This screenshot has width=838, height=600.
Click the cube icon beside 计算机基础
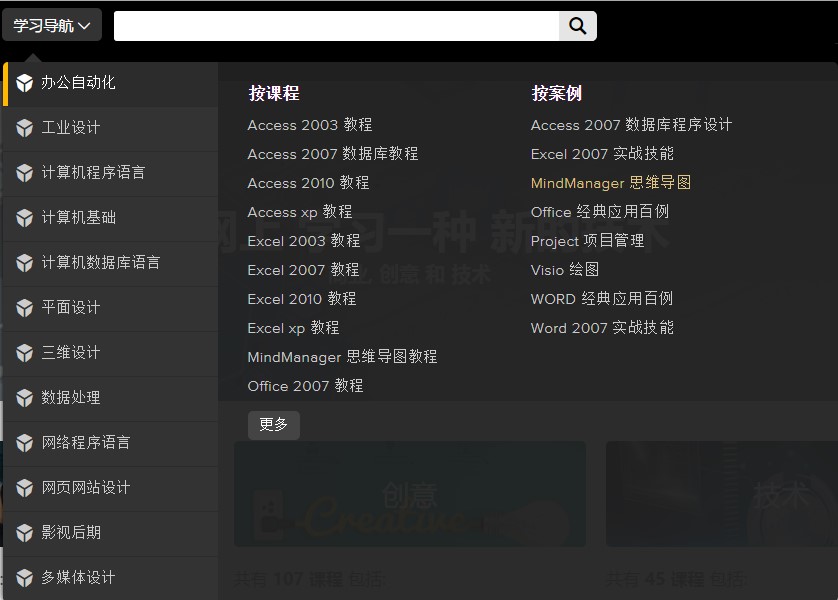pyautogui.click(x=25, y=217)
